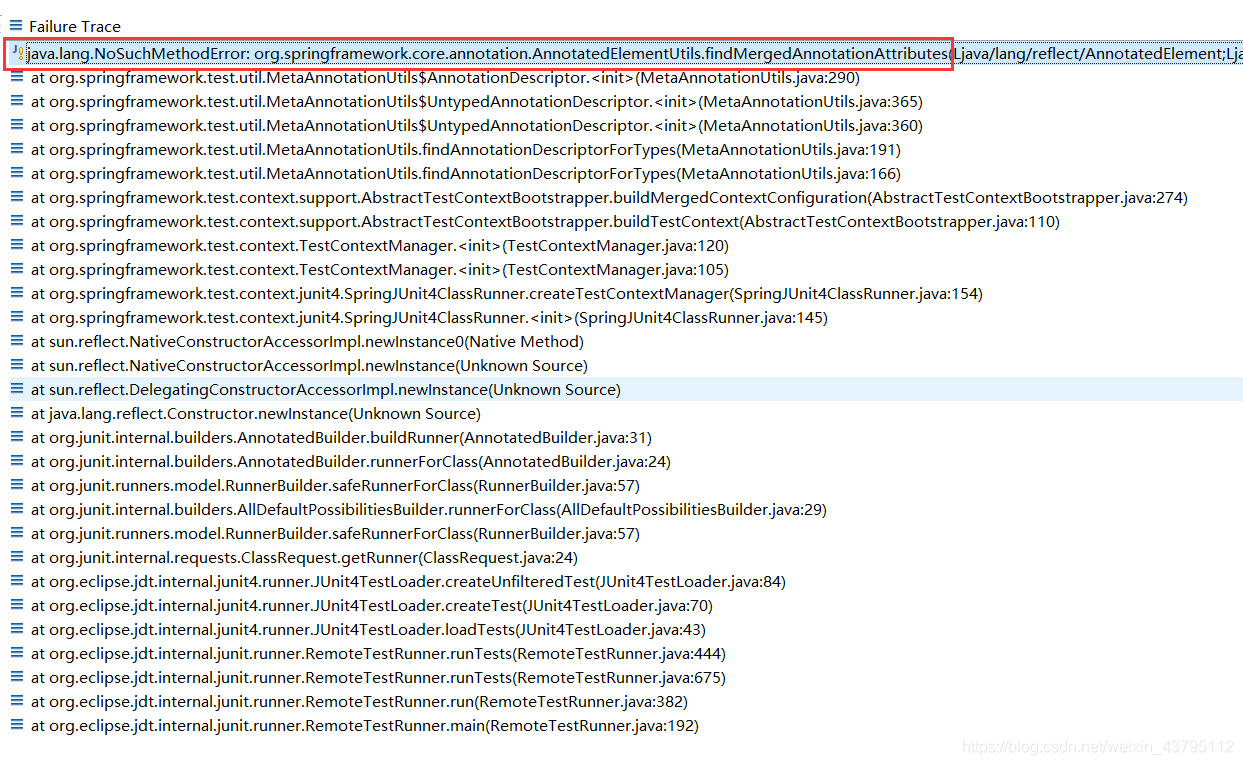Click stack frame icon for newInstance0(Native Method) row
The height and width of the screenshot is (765, 1243).
click(x=16, y=341)
